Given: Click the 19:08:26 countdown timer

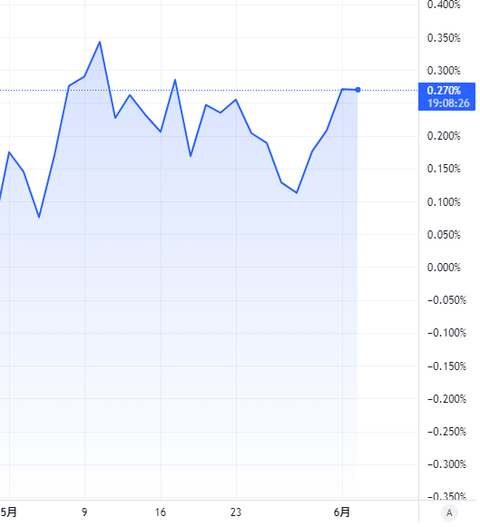Looking at the screenshot, I should [448, 103].
